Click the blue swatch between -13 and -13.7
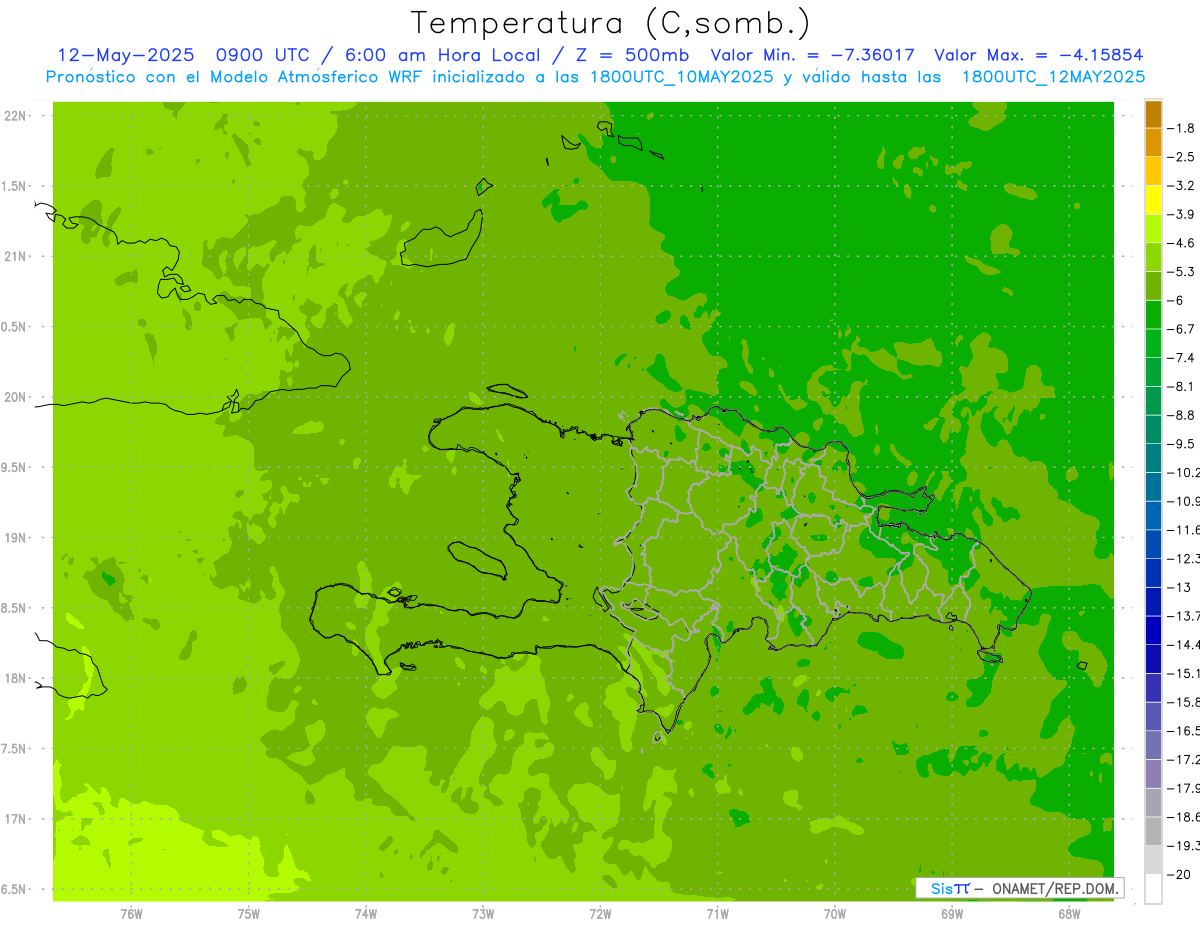 pyautogui.click(x=1153, y=601)
